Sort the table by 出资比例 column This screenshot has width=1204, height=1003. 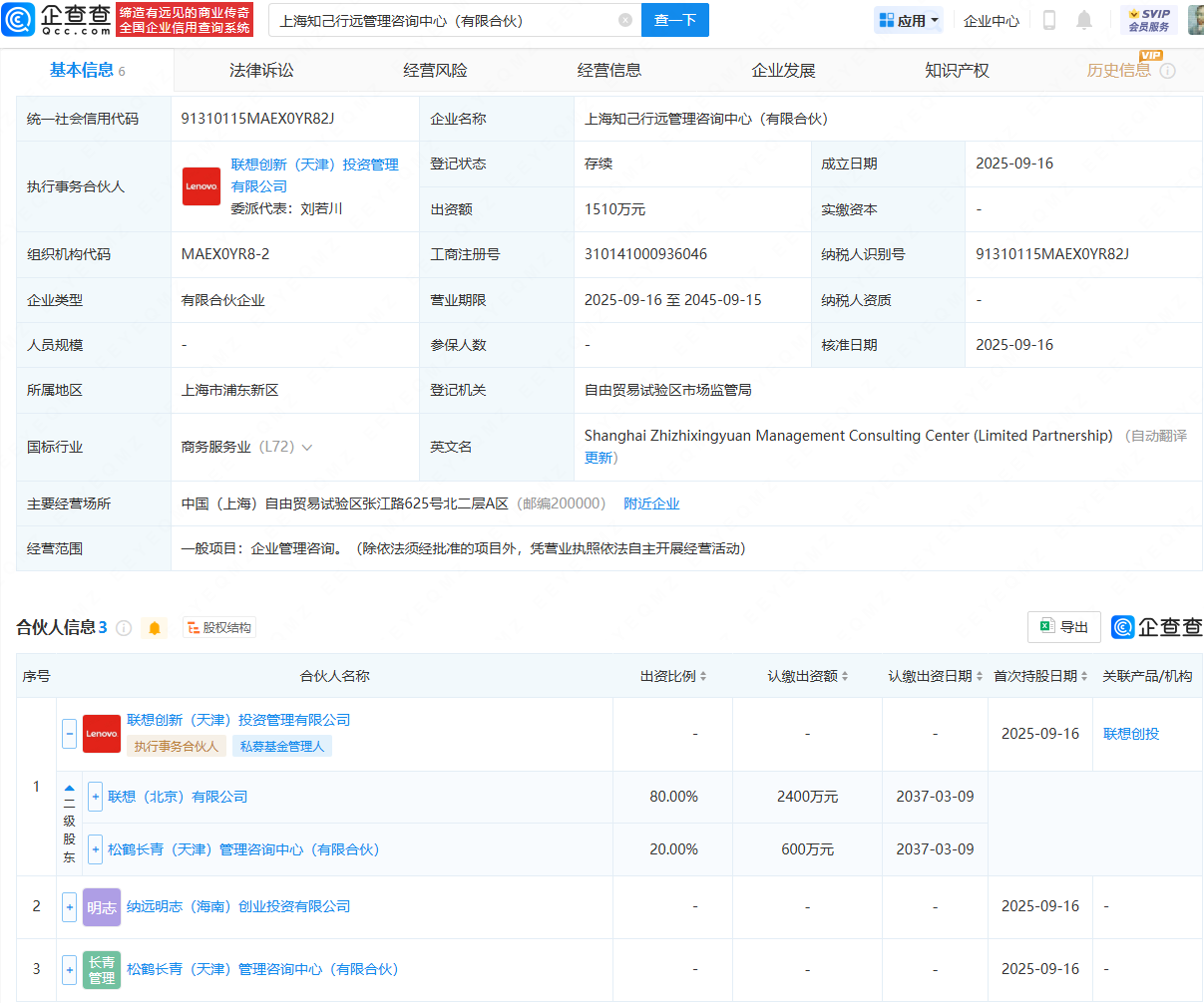pos(673,676)
